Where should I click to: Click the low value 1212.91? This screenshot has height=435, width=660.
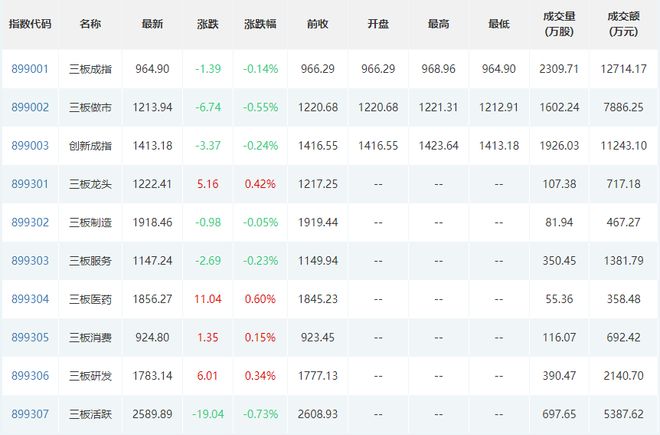(x=499, y=107)
